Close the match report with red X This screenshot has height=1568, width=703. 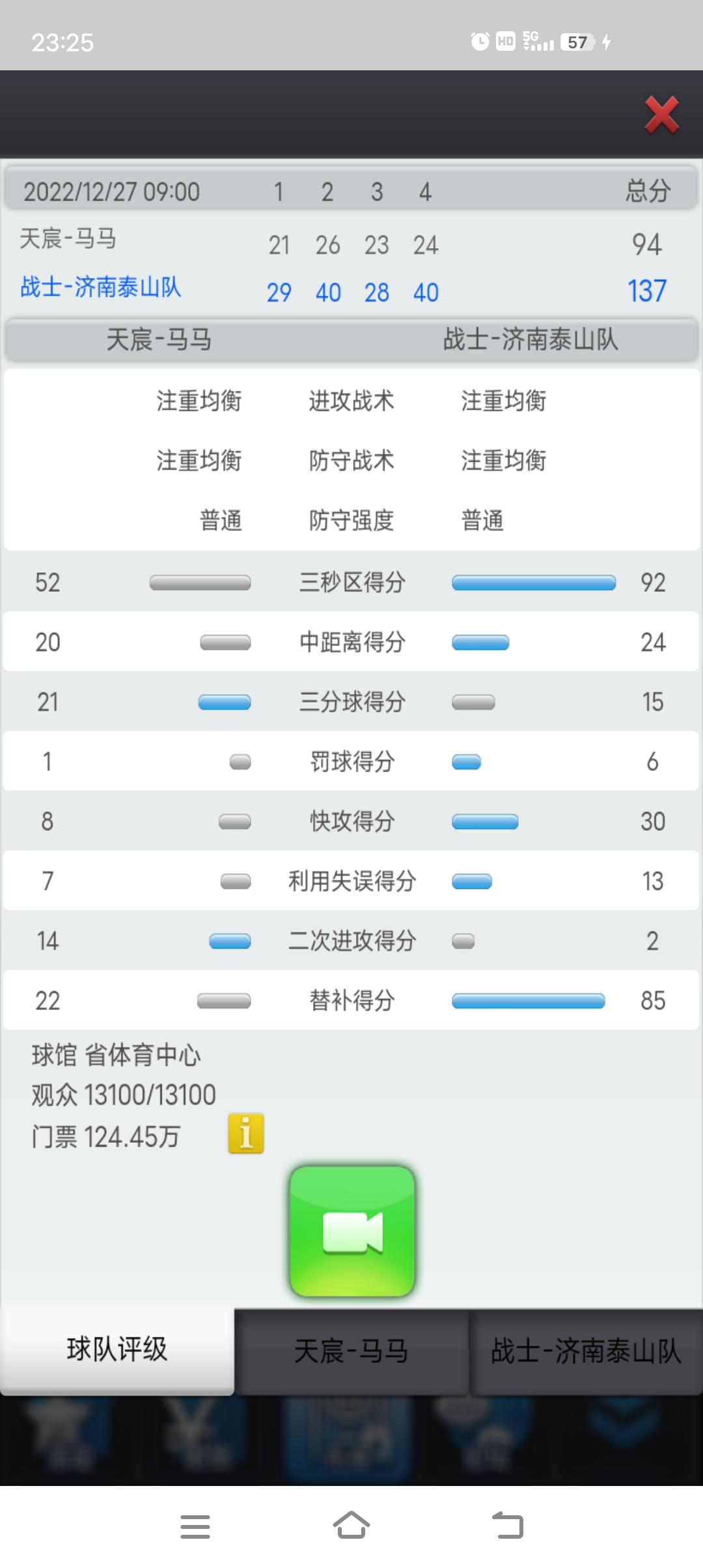(x=661, y=115)
